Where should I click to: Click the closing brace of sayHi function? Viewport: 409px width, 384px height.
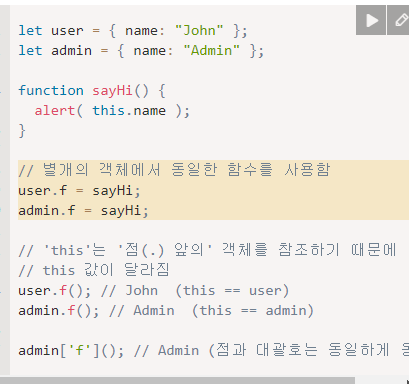tap(22, 131)
